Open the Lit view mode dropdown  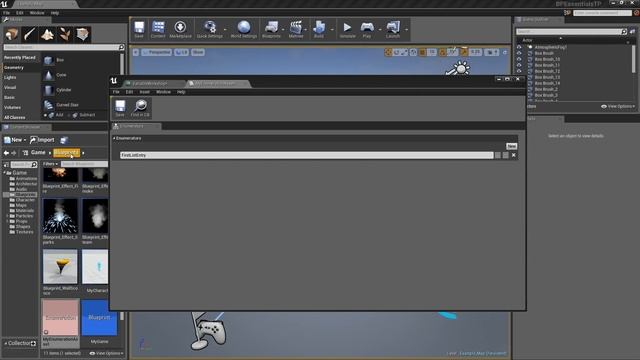pyautogui.click(x=182, y=52)
